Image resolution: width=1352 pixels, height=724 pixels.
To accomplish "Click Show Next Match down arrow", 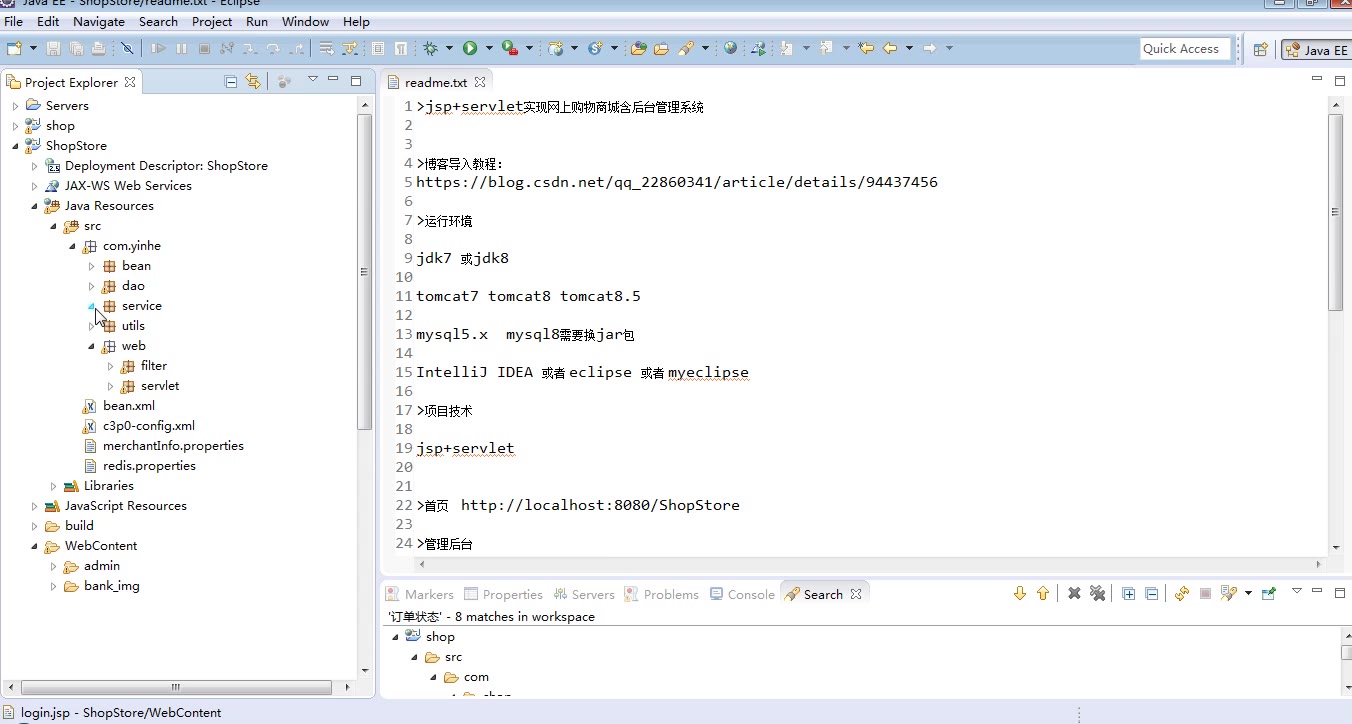I will pyautogui.click(x=1020, y=593).
